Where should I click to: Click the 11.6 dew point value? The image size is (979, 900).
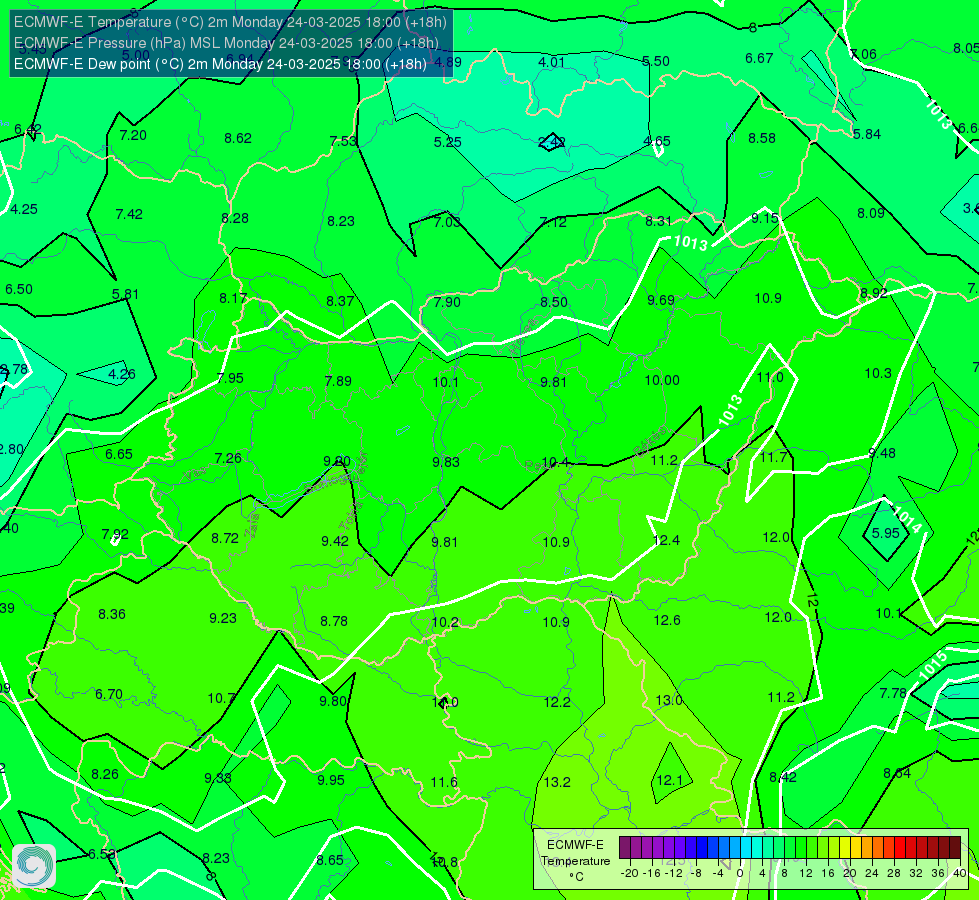click(444, 782)
